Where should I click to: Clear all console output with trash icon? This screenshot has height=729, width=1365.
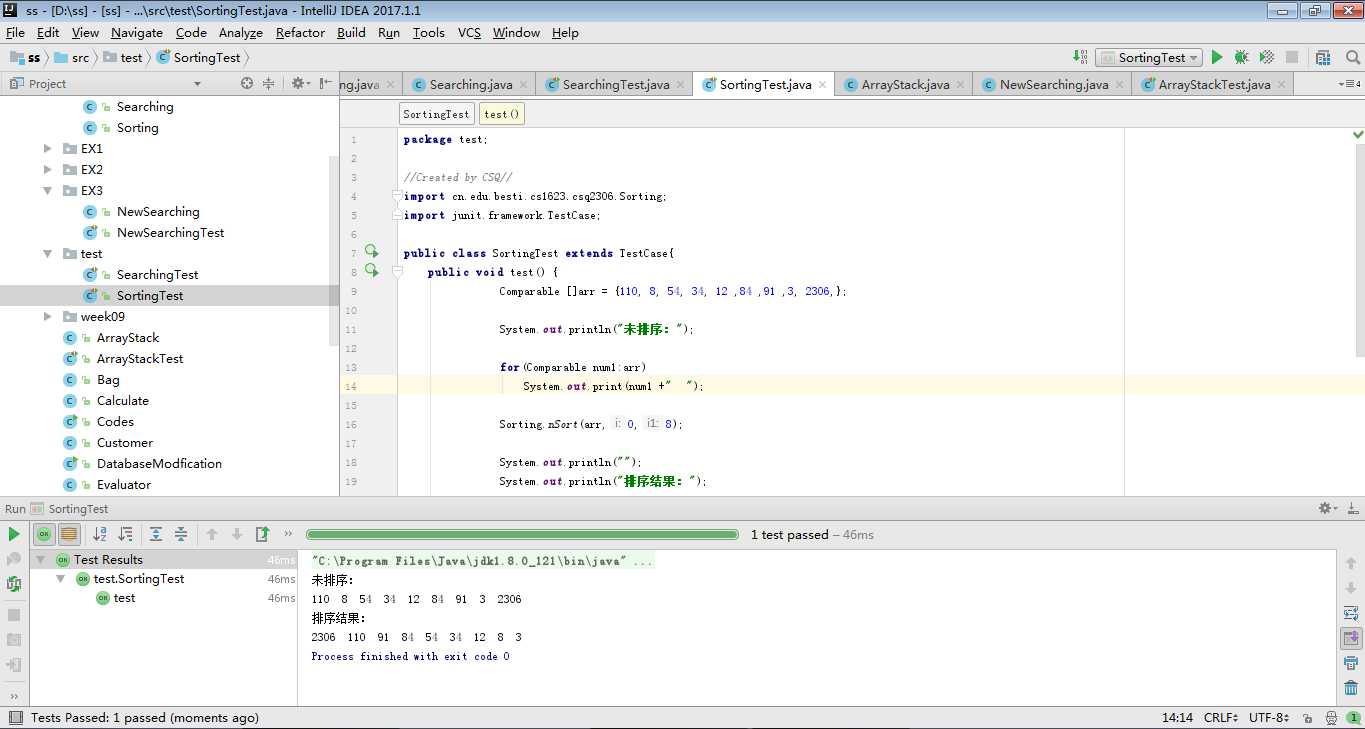(x=1351, y=688)
